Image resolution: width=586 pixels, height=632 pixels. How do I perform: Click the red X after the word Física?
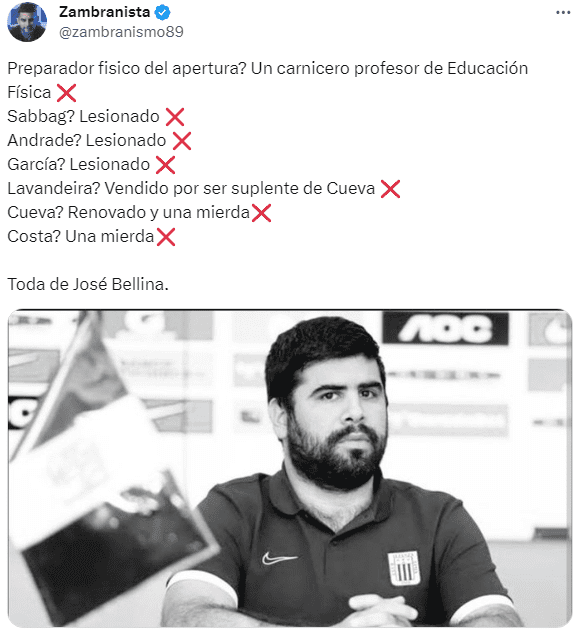pos(66,93)
